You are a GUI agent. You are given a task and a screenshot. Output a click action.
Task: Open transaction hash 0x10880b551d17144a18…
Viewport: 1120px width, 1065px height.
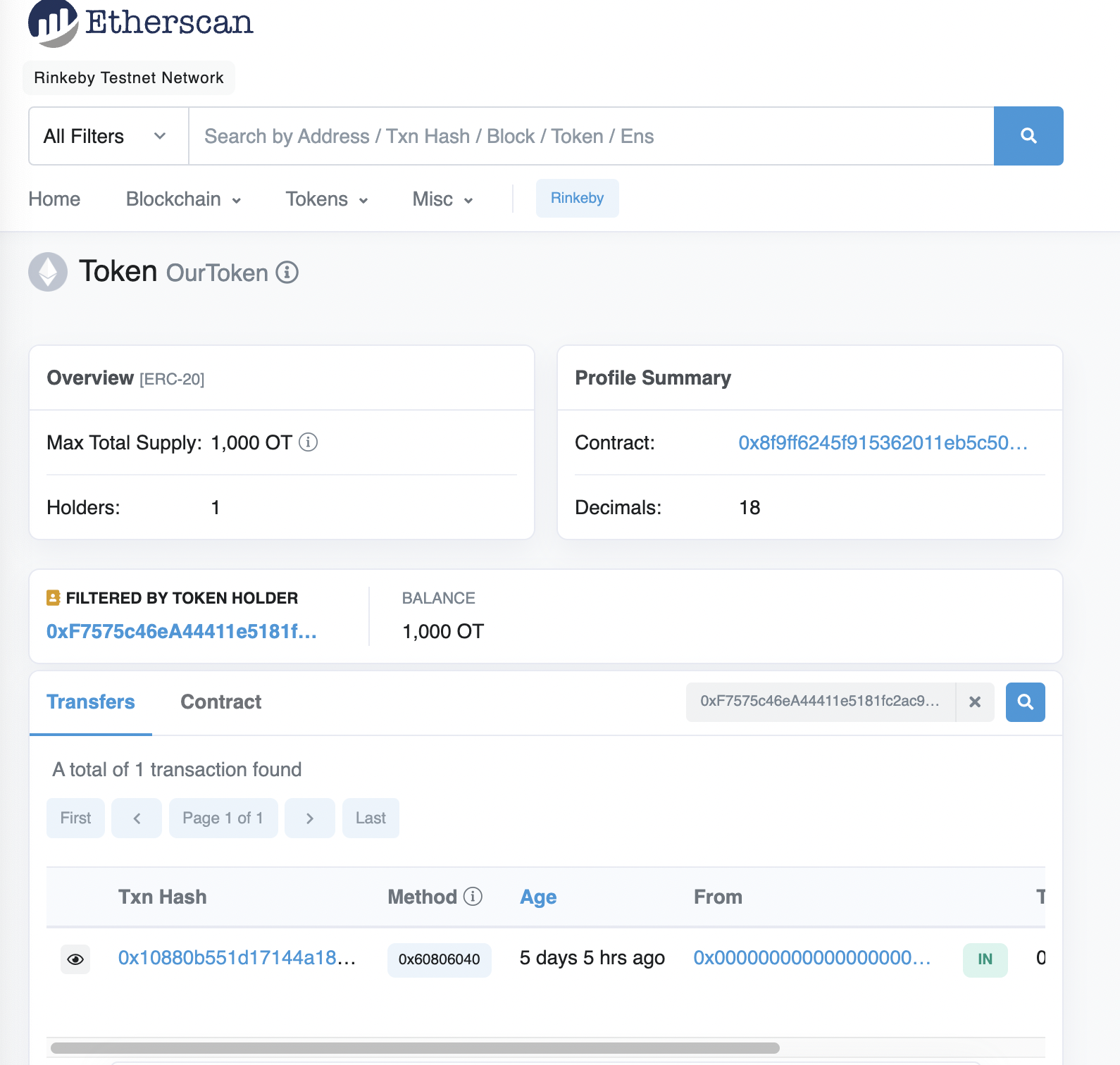point(237,958)
